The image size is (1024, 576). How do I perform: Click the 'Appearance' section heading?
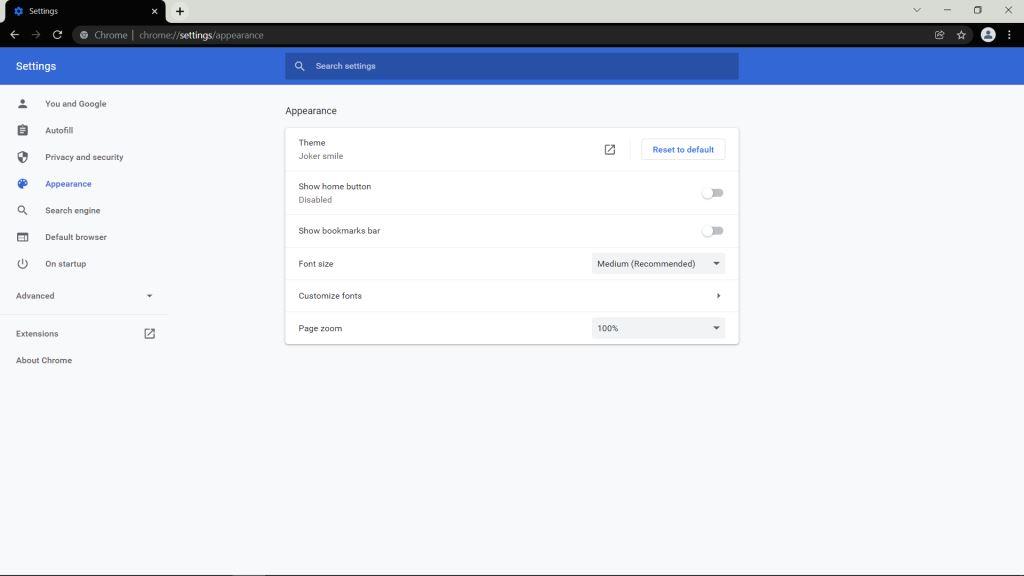click(x=311, y=111)
